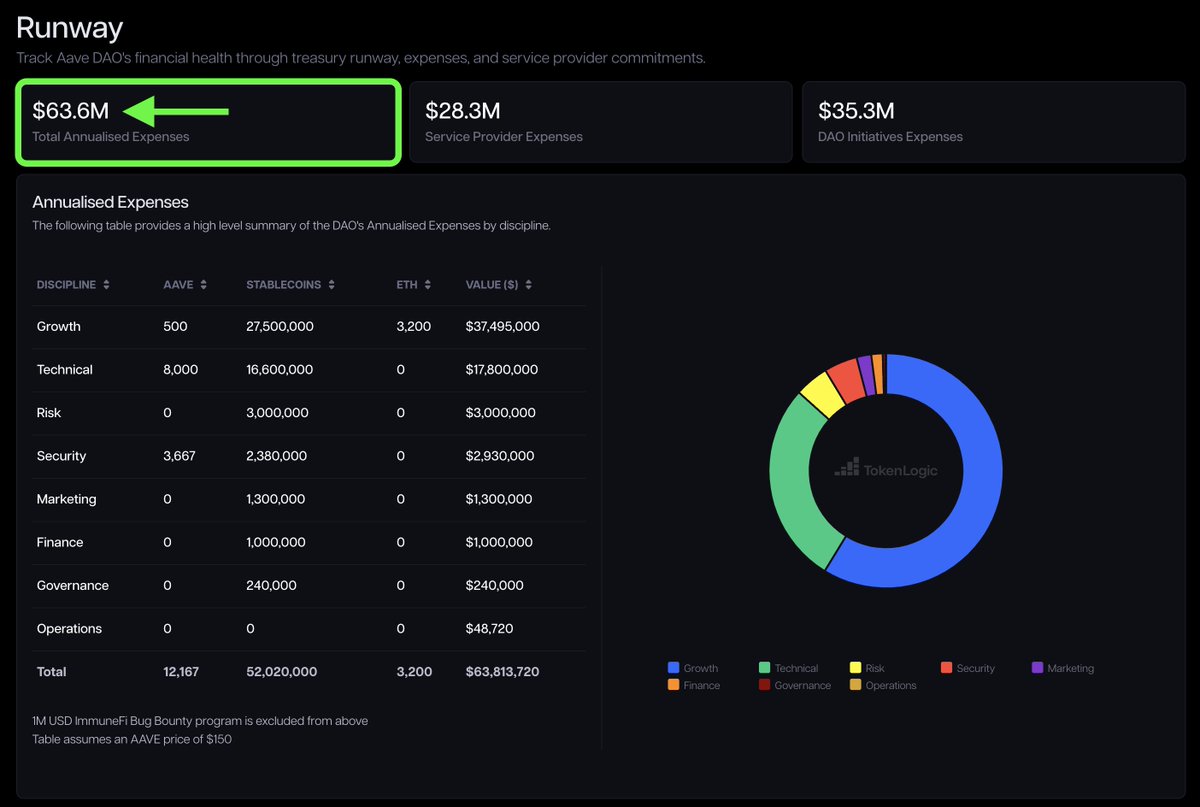Screen dimensions: 1200x807
Task: Toggle Operations legend entry
Action: [883, 685]
